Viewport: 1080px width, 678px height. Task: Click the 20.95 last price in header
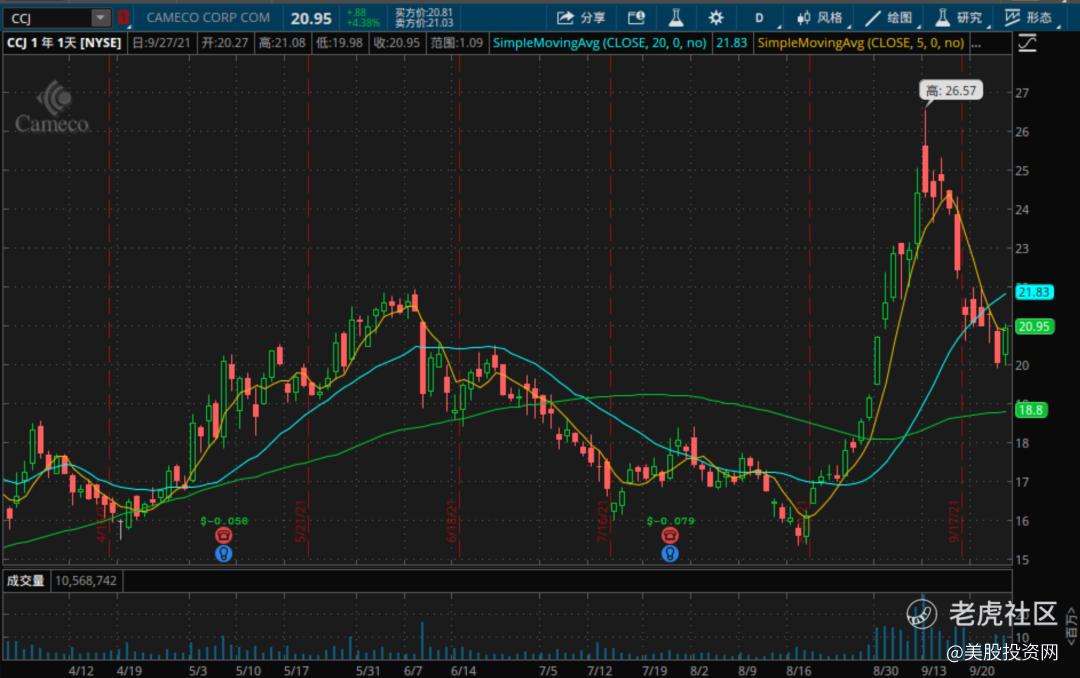pyautogui.click(x=311, y=19)
